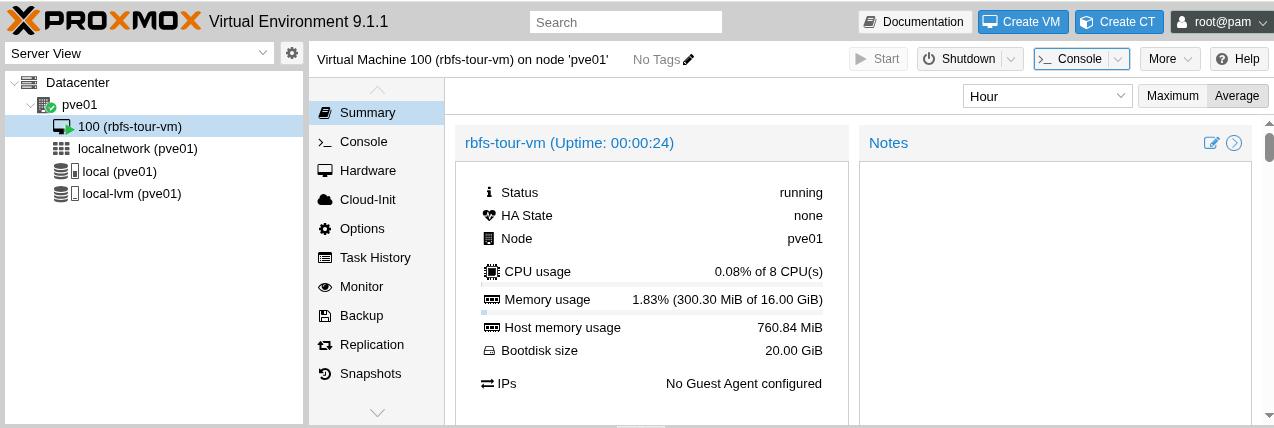Click the Proxmox logo
The width and height of the screenshot is (1274, 428).
pyautogui.click(x=105, y=20)
